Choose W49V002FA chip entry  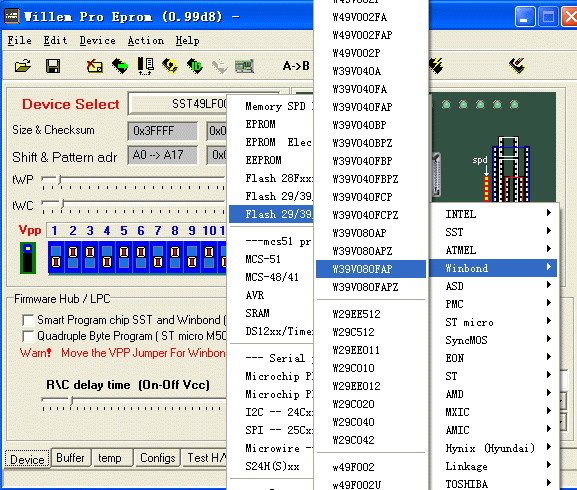(x=371, y=17)
